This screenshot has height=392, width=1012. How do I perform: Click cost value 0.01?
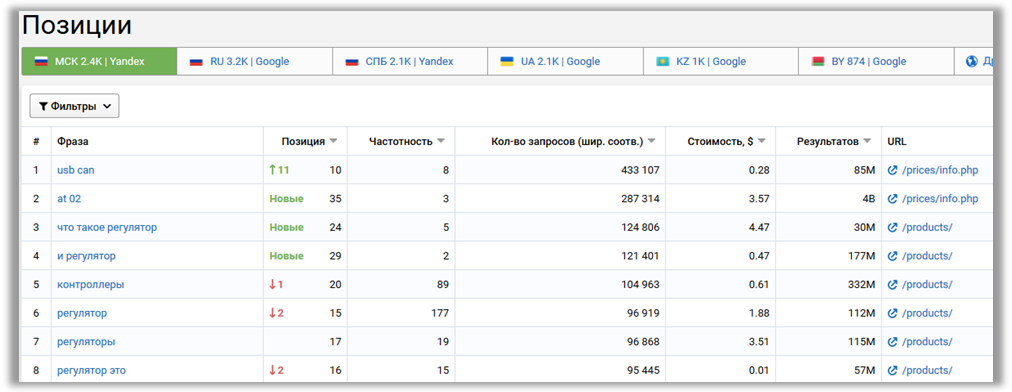click(759, 370)
